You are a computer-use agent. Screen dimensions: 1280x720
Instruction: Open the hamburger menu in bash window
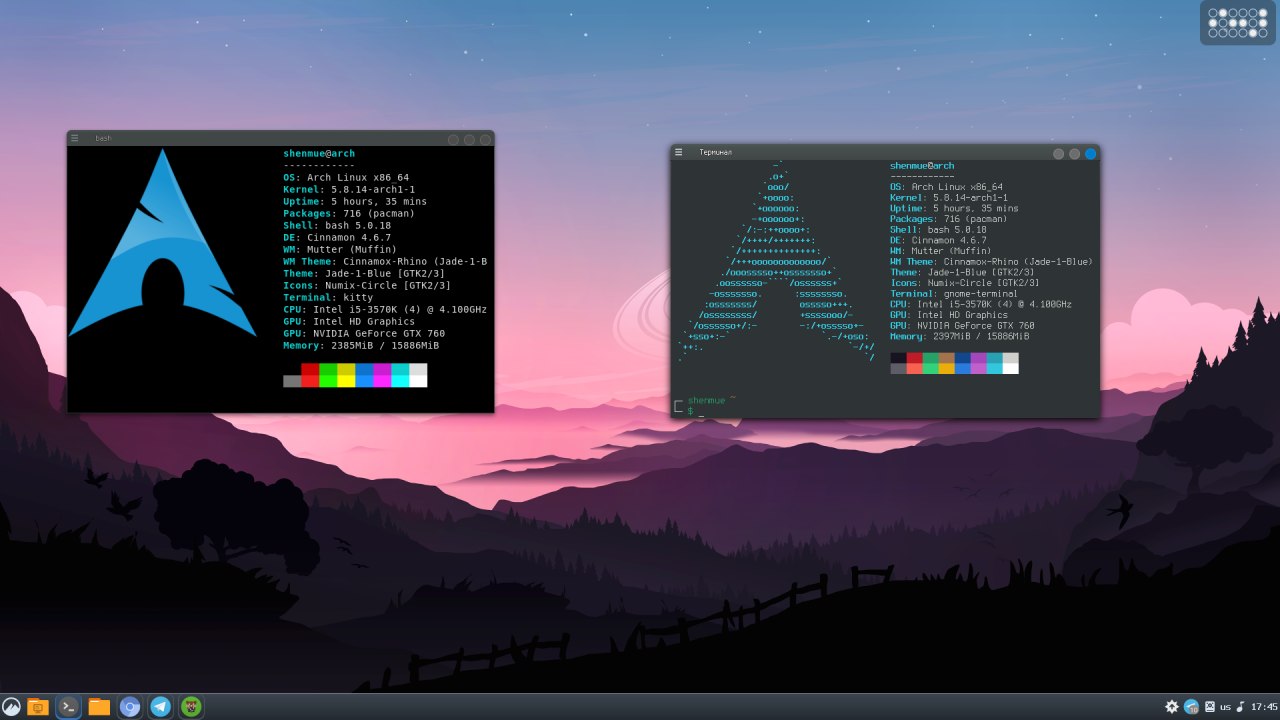(74, 139)
